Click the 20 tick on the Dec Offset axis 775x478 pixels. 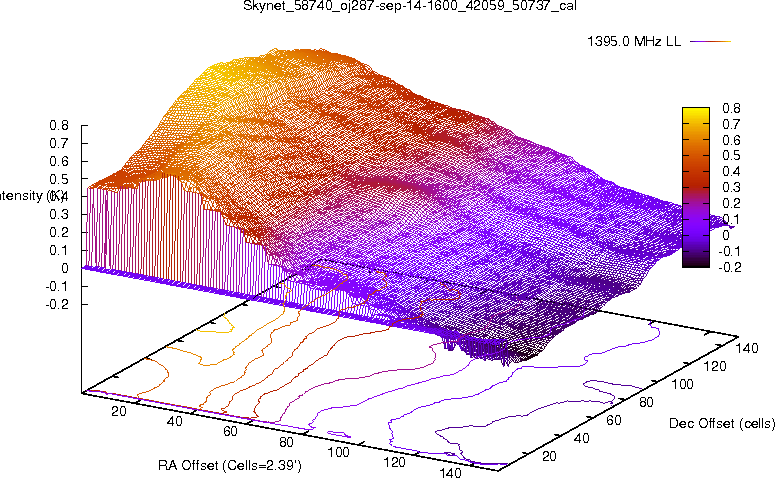click(x=549, y=456)
